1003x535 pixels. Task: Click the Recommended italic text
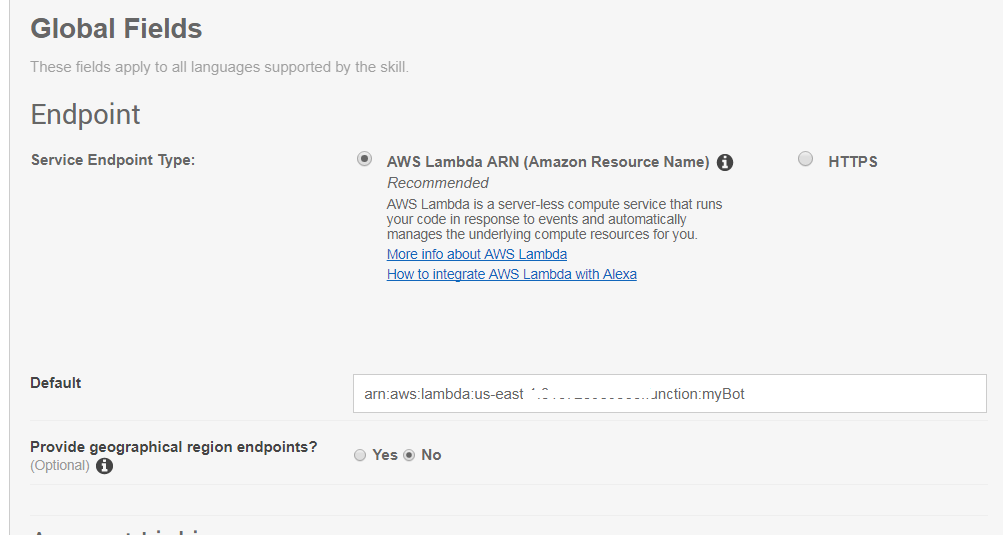tap(438, 183)
